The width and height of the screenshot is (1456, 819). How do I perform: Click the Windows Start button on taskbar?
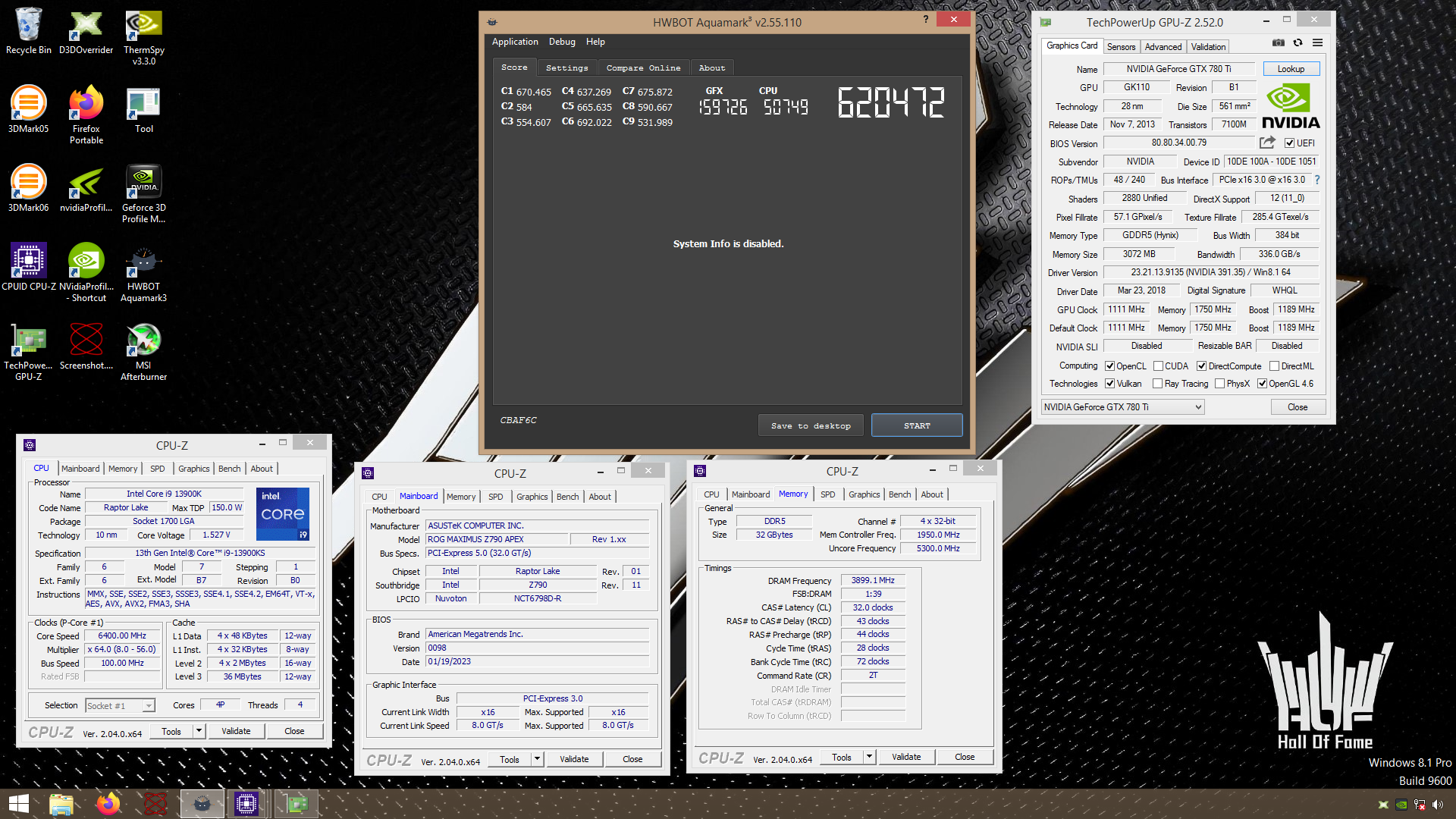coord(19,804)
